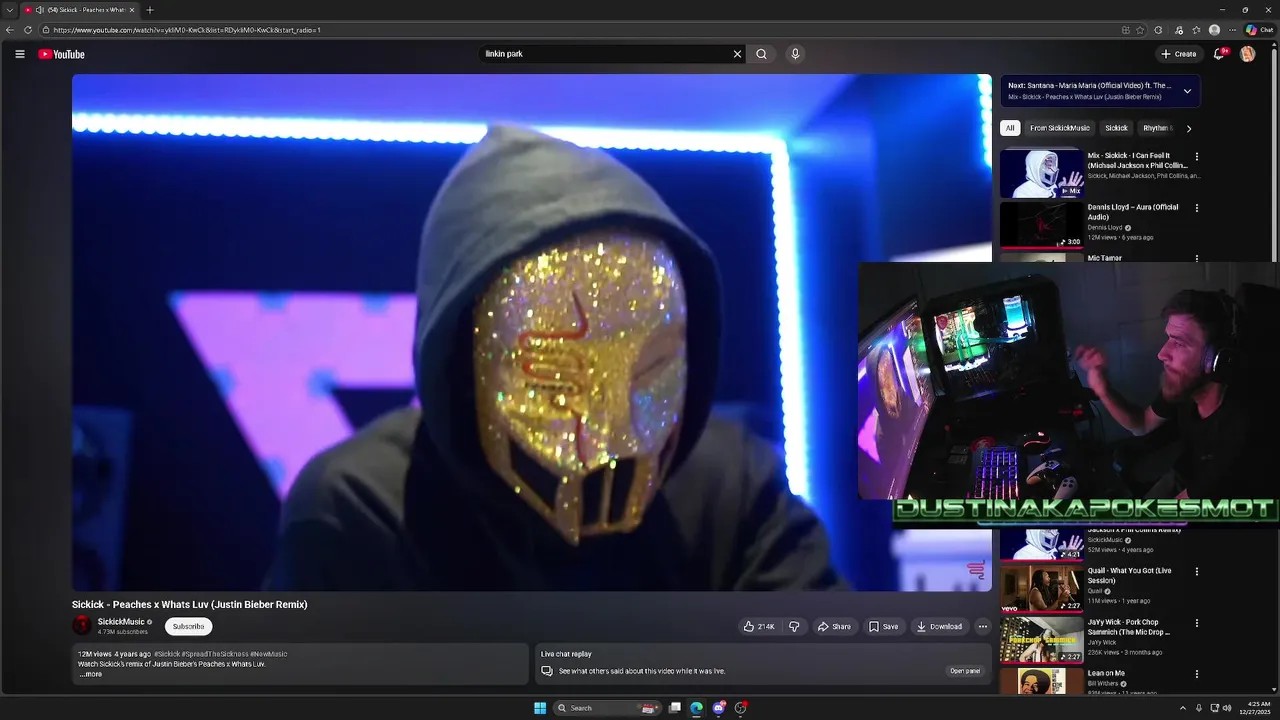The width and height of the screenshot is (1280, 720).
Task: Clear the search box text
Action: pos(737,54)
